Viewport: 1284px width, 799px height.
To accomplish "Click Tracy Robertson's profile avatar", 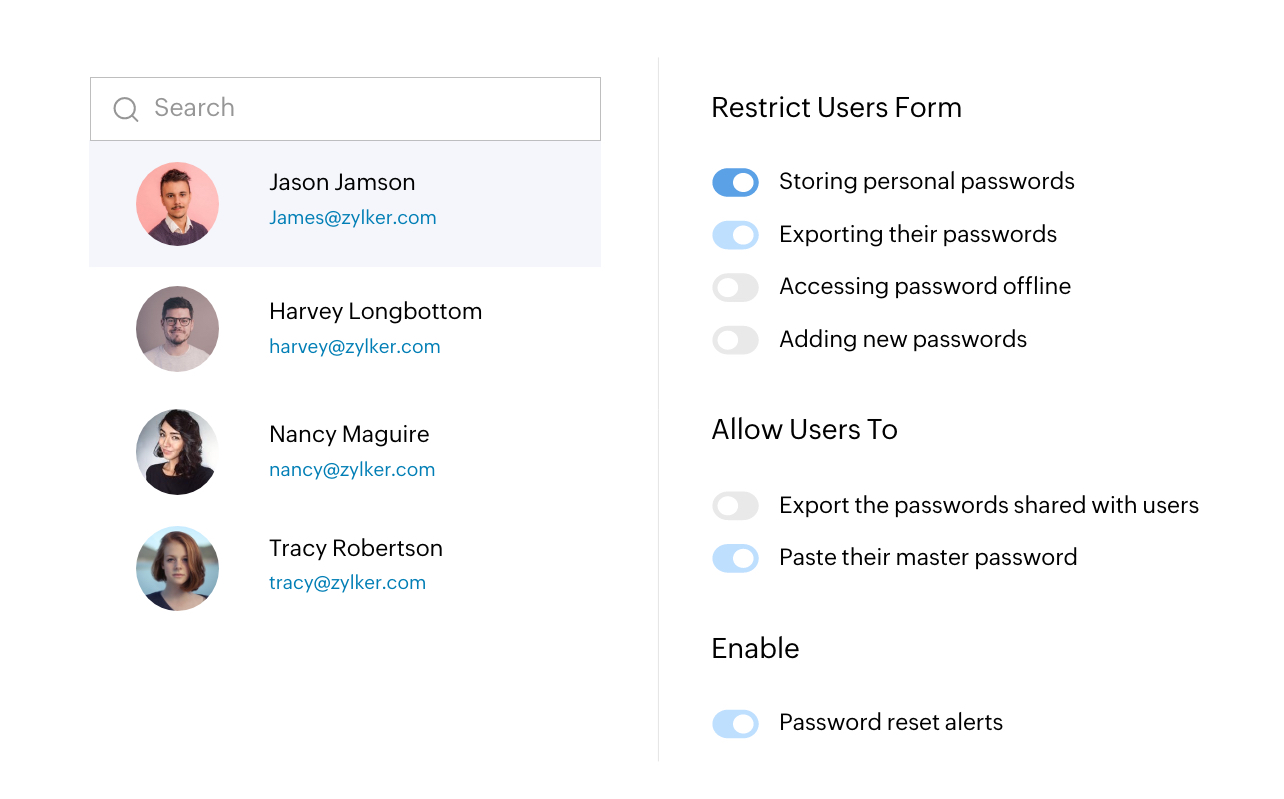I will click(177, 568).
